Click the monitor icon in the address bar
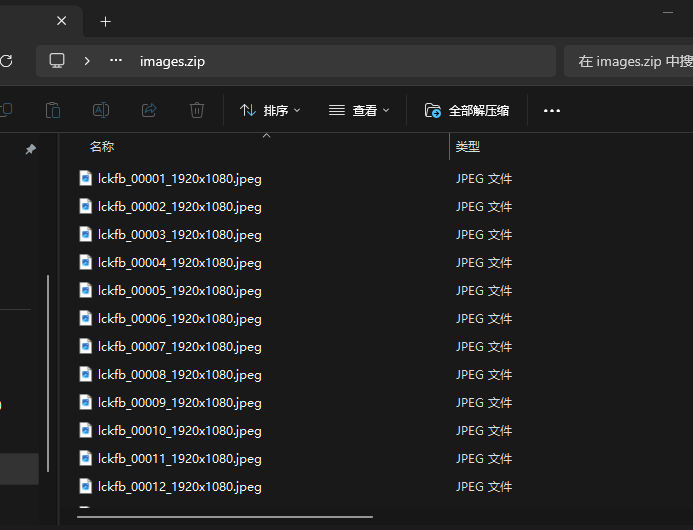Viewport: 693px width, 530px height. click(x=57, y=61)
